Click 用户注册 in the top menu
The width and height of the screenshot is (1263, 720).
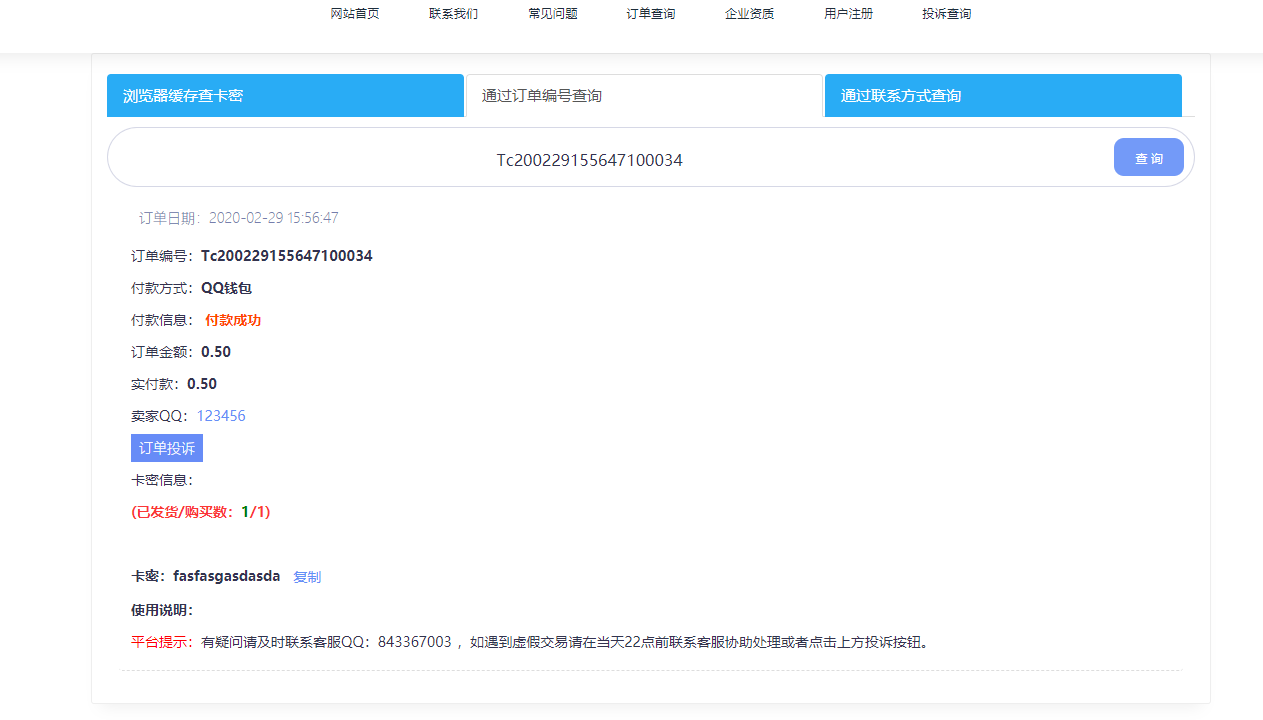pyautogui.click(x=848, y=14)
